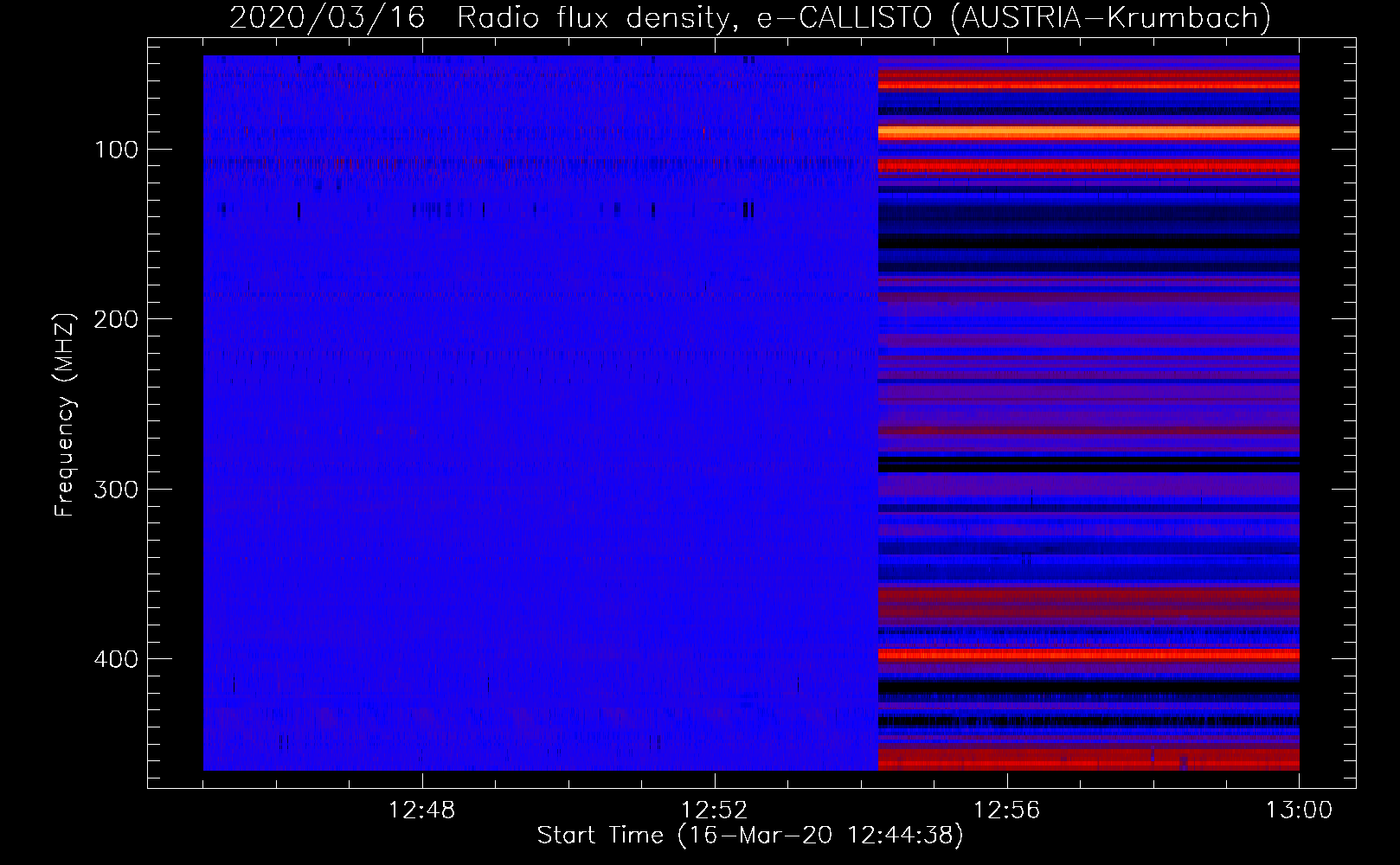Click the "Frequency (MHZ)" axis label
The image size is (1400, 865).
(x=65, y=414)
